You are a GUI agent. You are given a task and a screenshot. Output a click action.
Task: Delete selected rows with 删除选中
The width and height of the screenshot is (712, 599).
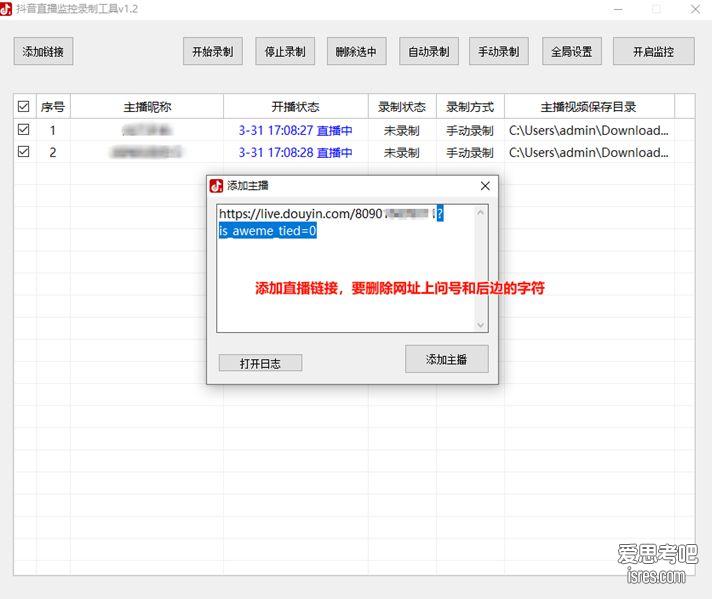(356, 51)
